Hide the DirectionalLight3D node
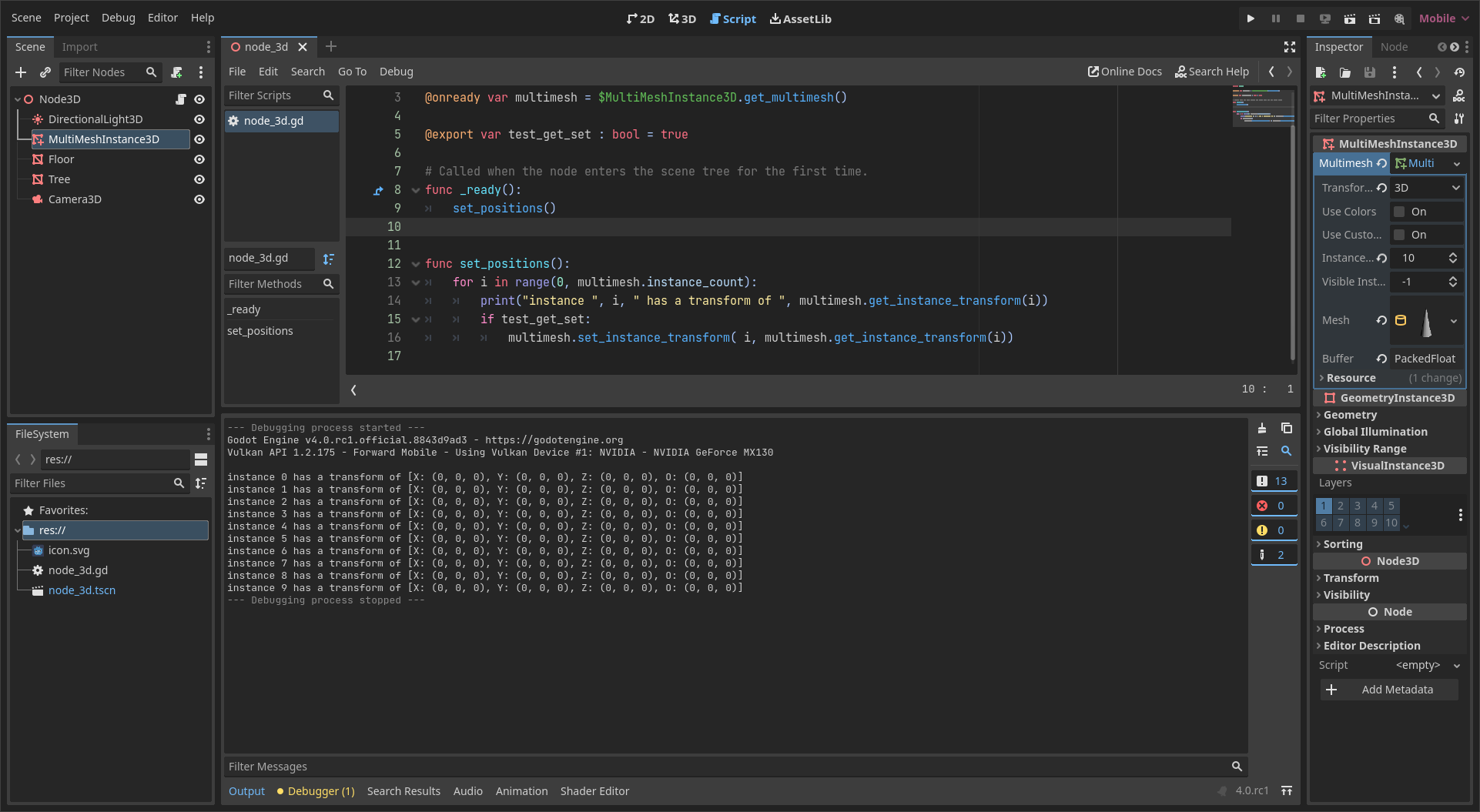Viewport: 1480px width, 812px height. (199, 119)
